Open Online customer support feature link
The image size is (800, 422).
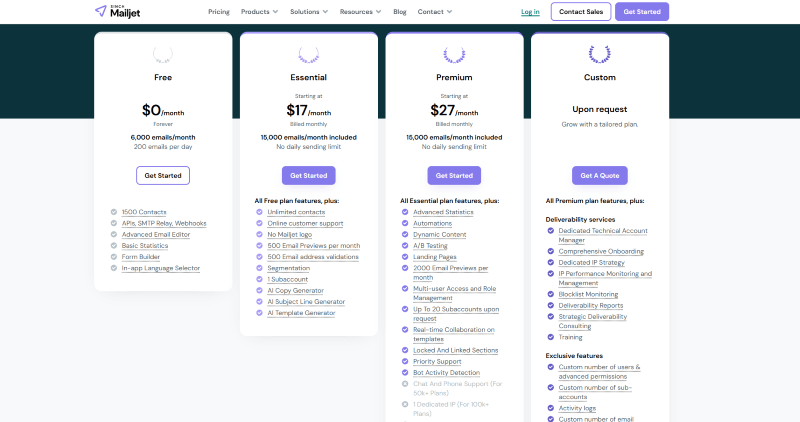[305, 224]
